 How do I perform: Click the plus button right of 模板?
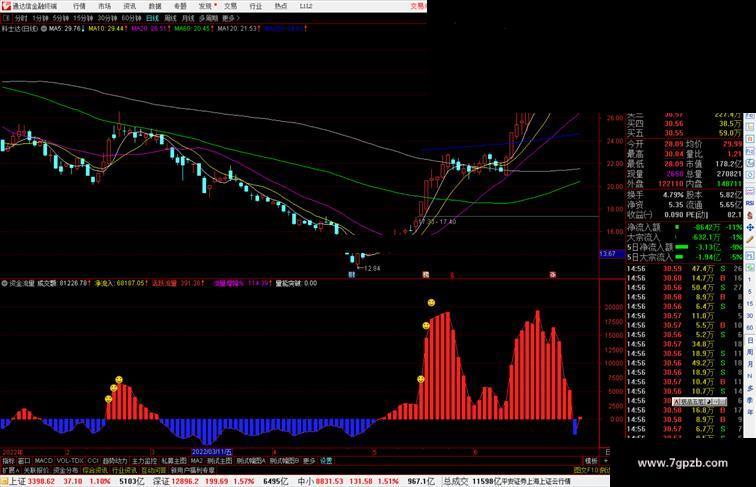[x=606, y=461]
